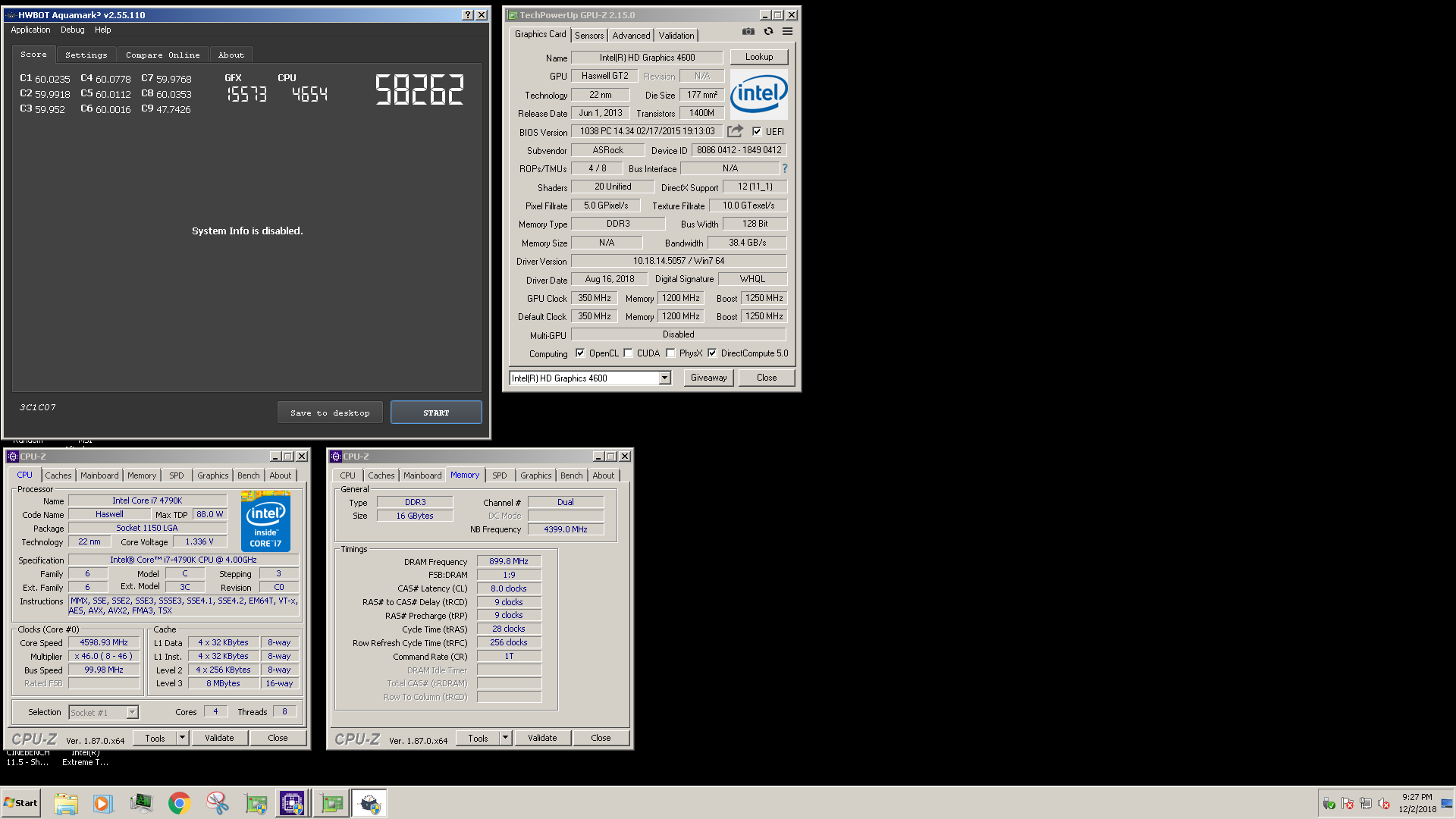The width and height of the screenshot is (1456, 819).
Task: Click the help question mark in the Aquamark title bar
Action: point(467,14)
